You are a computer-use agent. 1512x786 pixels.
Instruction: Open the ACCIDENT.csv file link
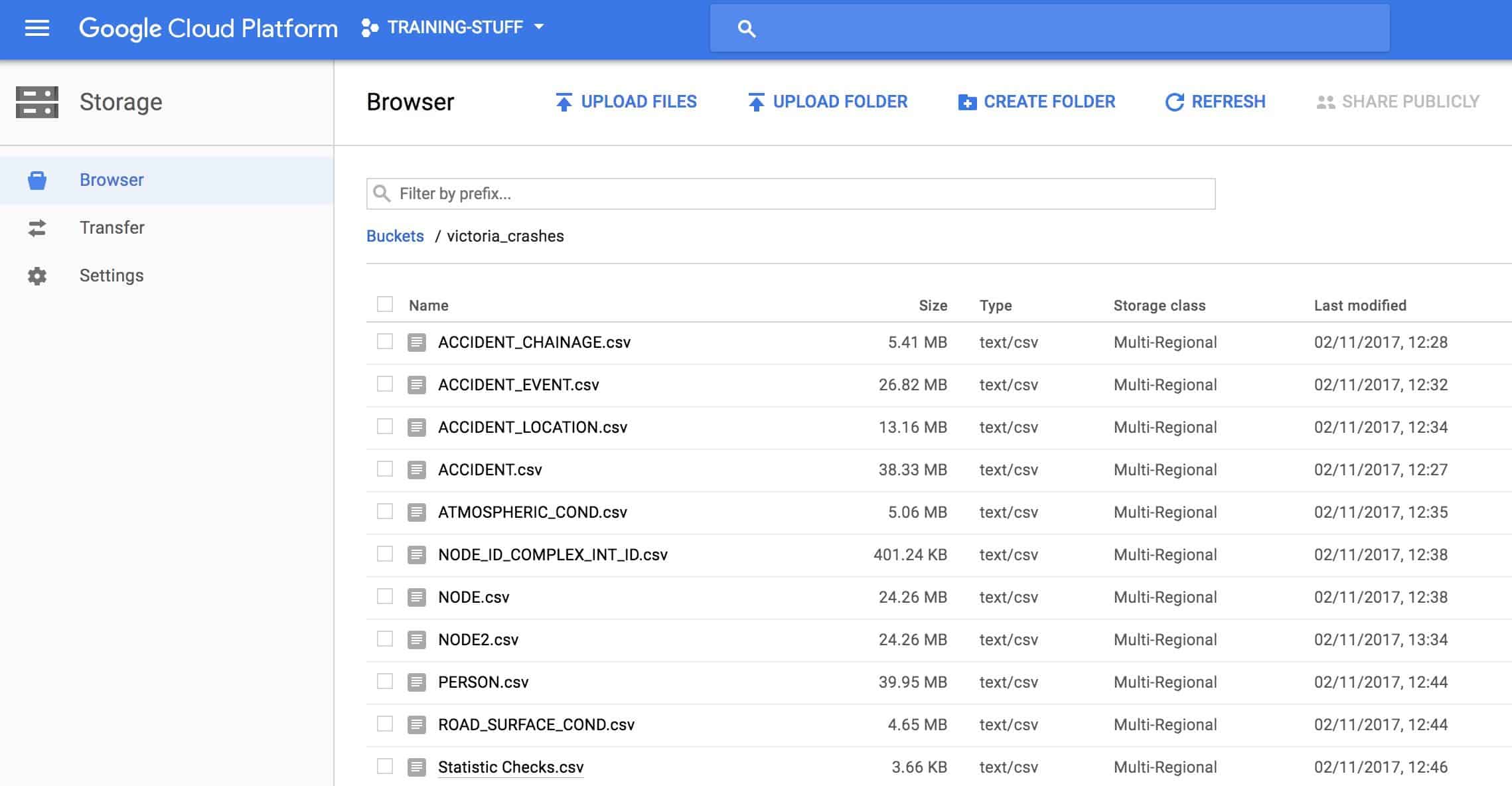click(490, 470)
